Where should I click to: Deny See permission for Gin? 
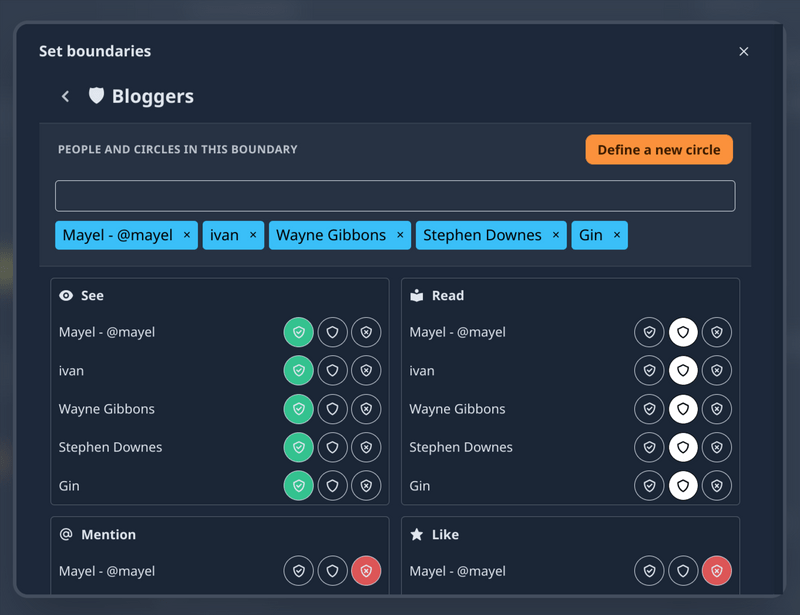point(366,486)
